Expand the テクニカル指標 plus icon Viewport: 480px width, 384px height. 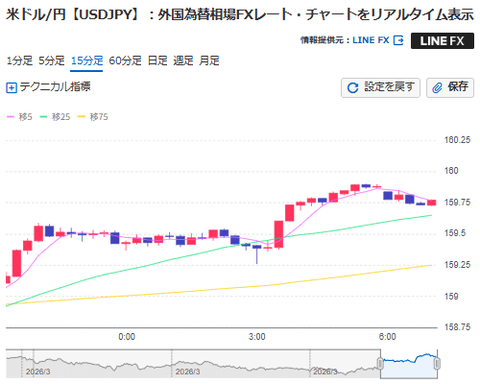click(11, 88)
